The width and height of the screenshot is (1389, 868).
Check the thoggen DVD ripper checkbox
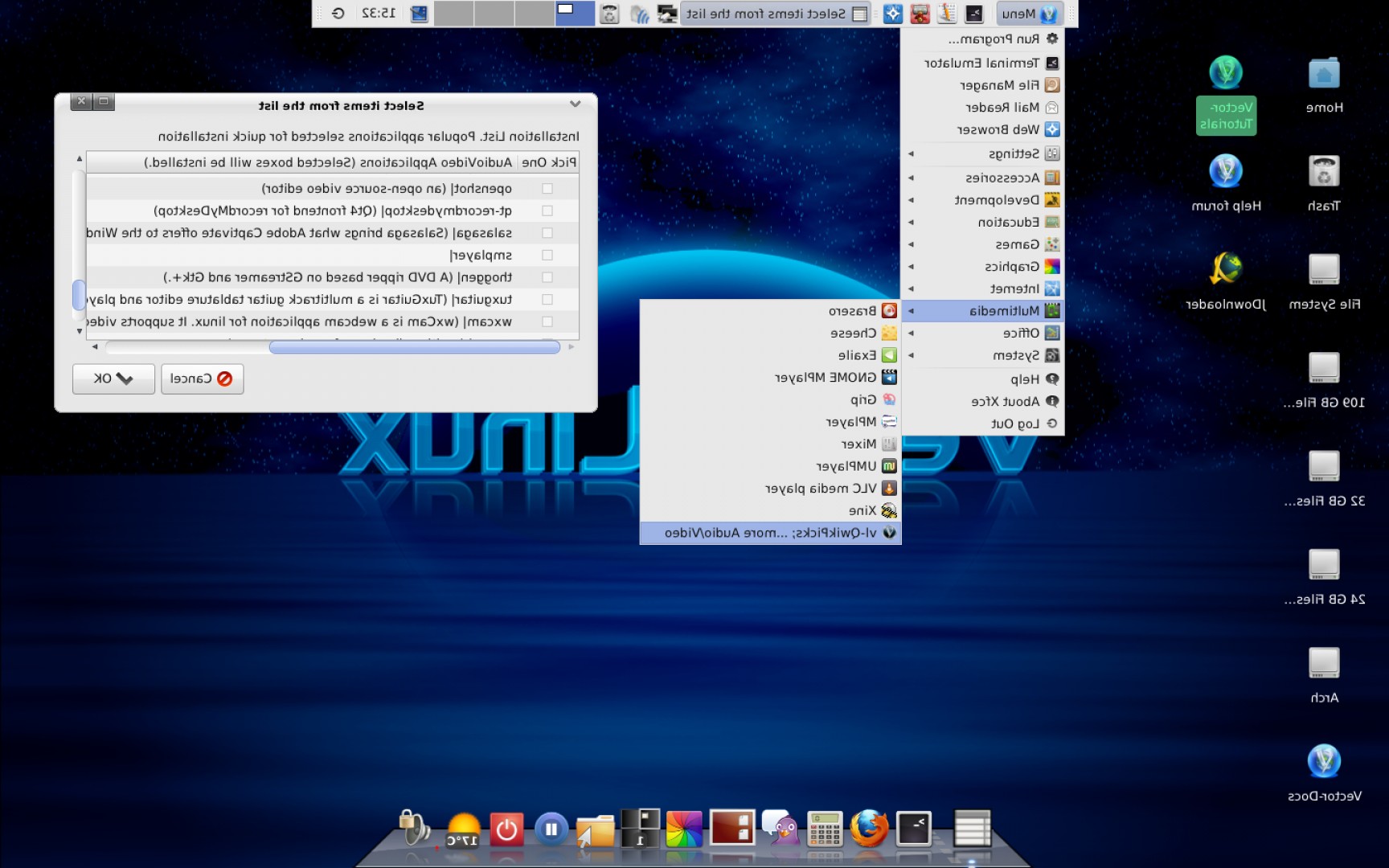click(547, 276)
